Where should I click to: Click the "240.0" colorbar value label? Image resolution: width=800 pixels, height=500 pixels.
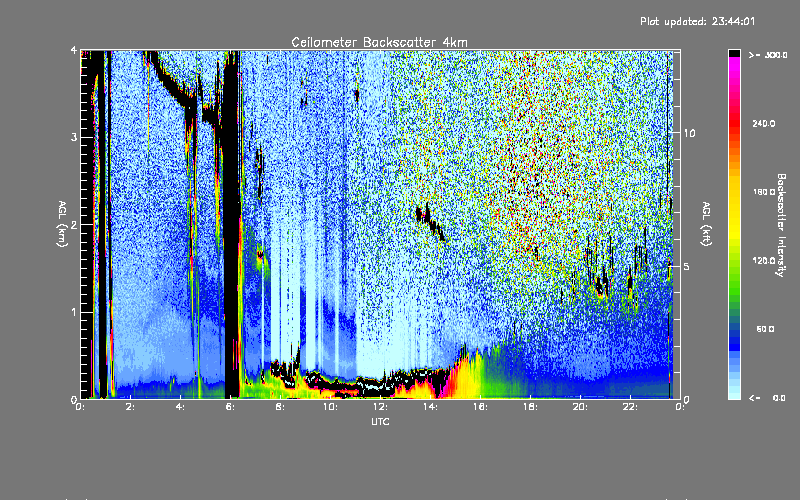pyautogui.click(x=764, y=123)
